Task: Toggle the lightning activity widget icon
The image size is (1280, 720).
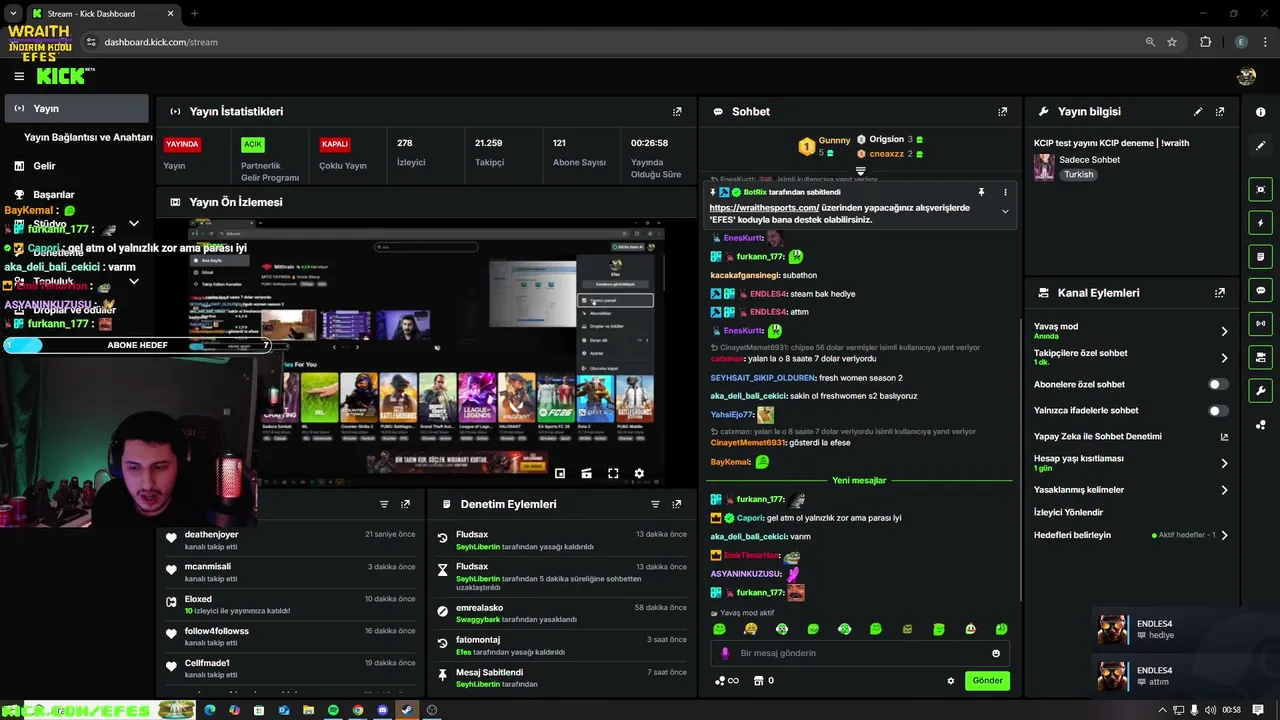Action: (1261, 223)
